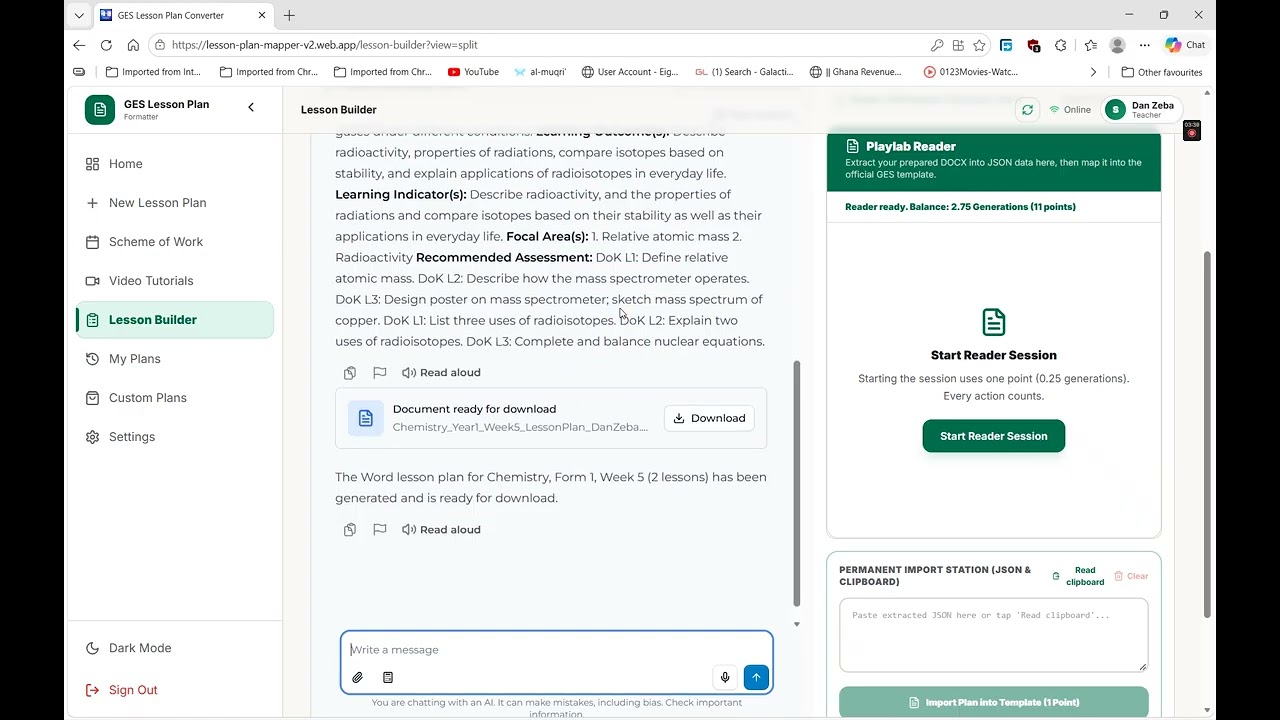Add page to favourites with star icon
Viewport: 1280px width, 720px height.
tap(979, 45)
